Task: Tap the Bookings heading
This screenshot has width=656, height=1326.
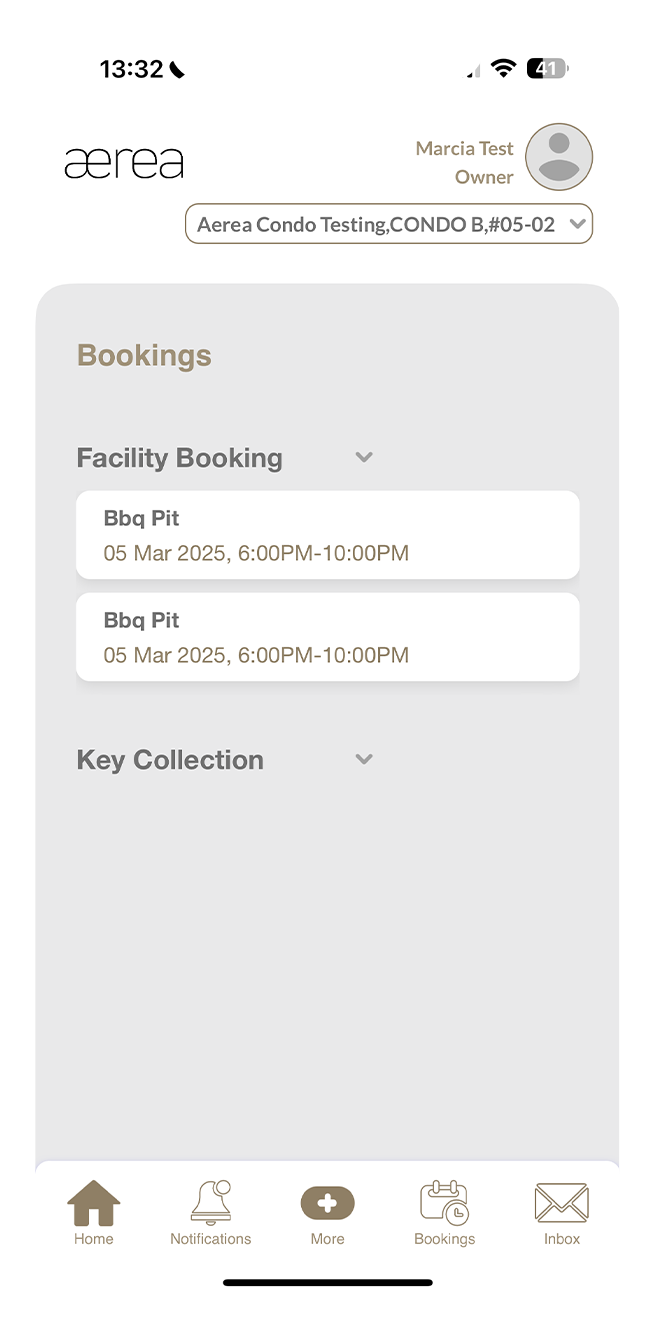Action: coord(143,355)
